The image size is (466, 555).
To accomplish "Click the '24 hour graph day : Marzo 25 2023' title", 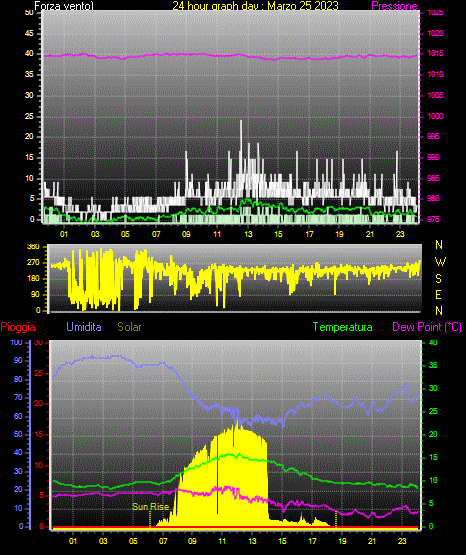I will click(x=255, y=6).
